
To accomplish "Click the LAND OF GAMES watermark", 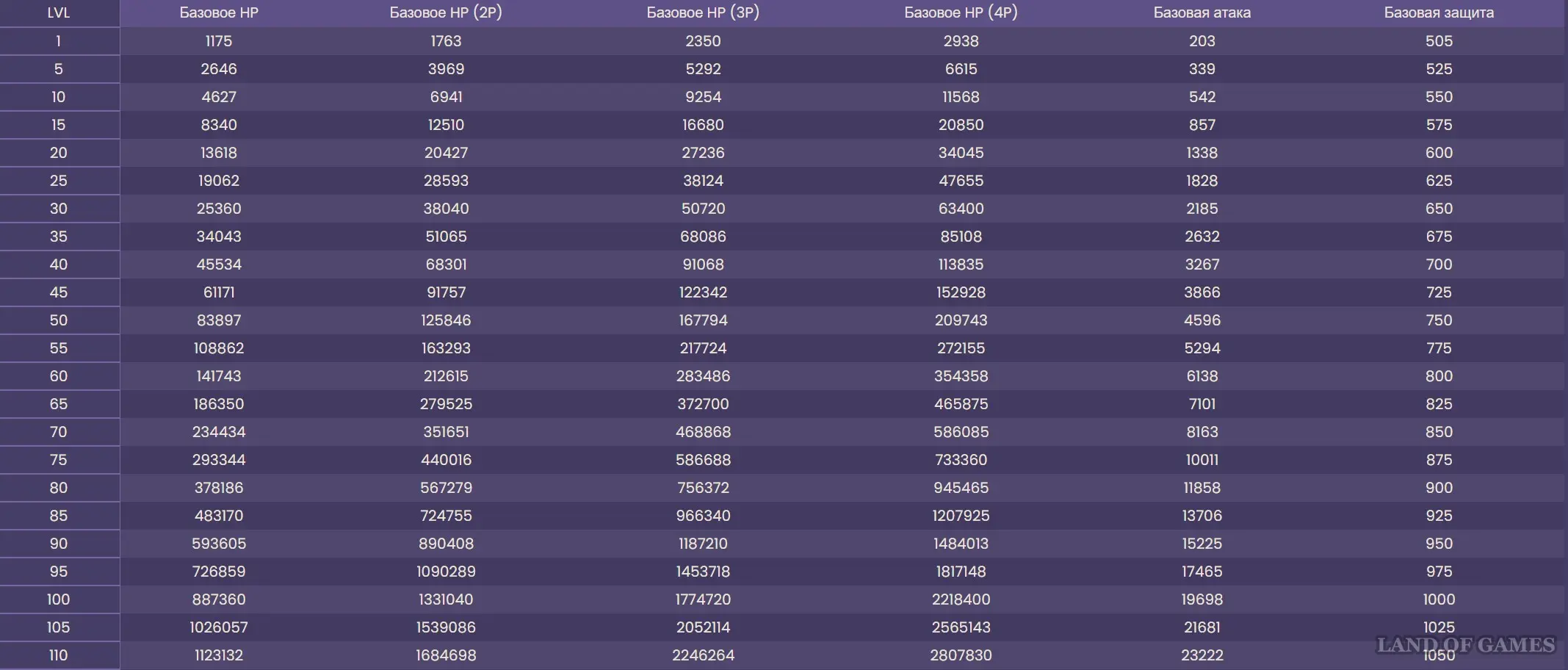I will 1465,645.
